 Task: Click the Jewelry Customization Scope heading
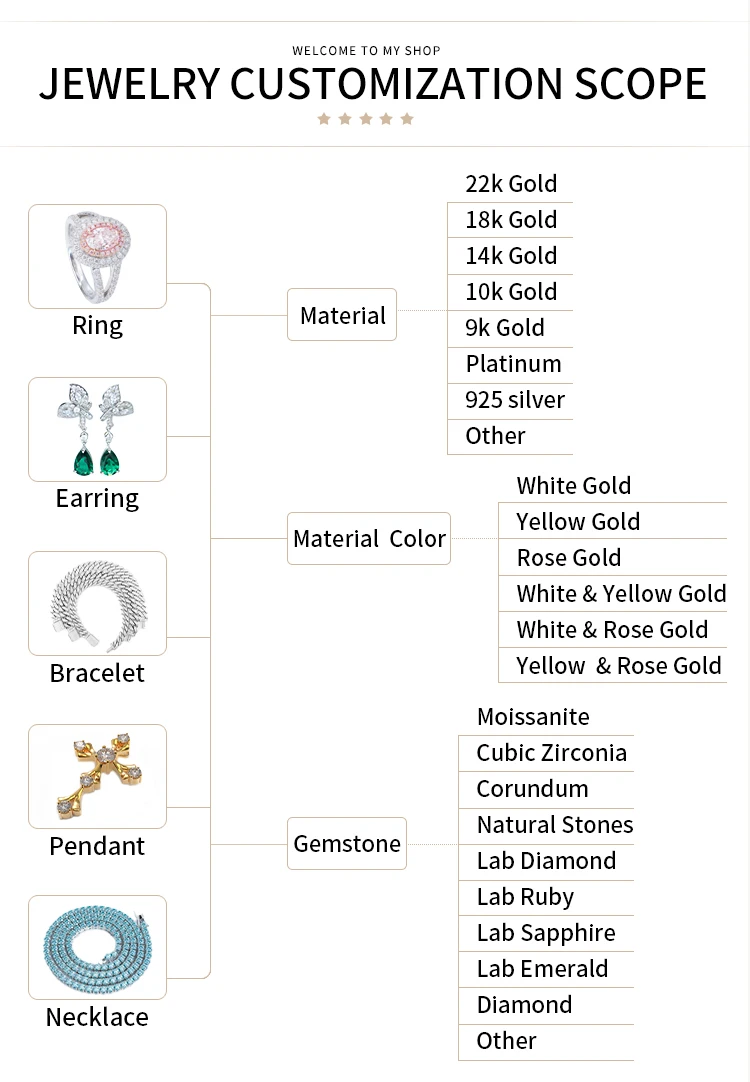point(373,84)
